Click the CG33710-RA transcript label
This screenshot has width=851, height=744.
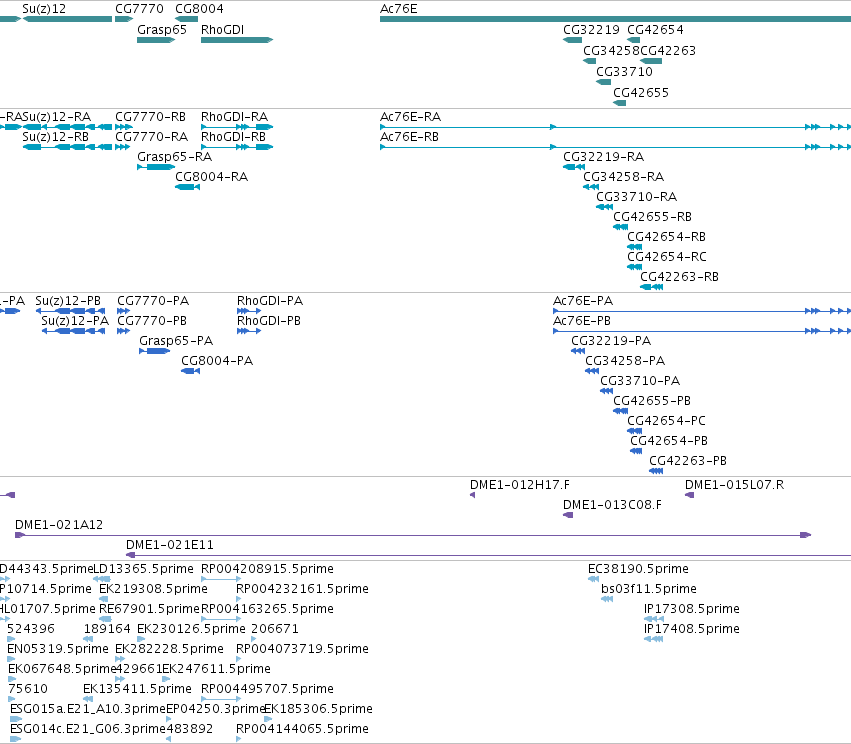pos(637,197)
